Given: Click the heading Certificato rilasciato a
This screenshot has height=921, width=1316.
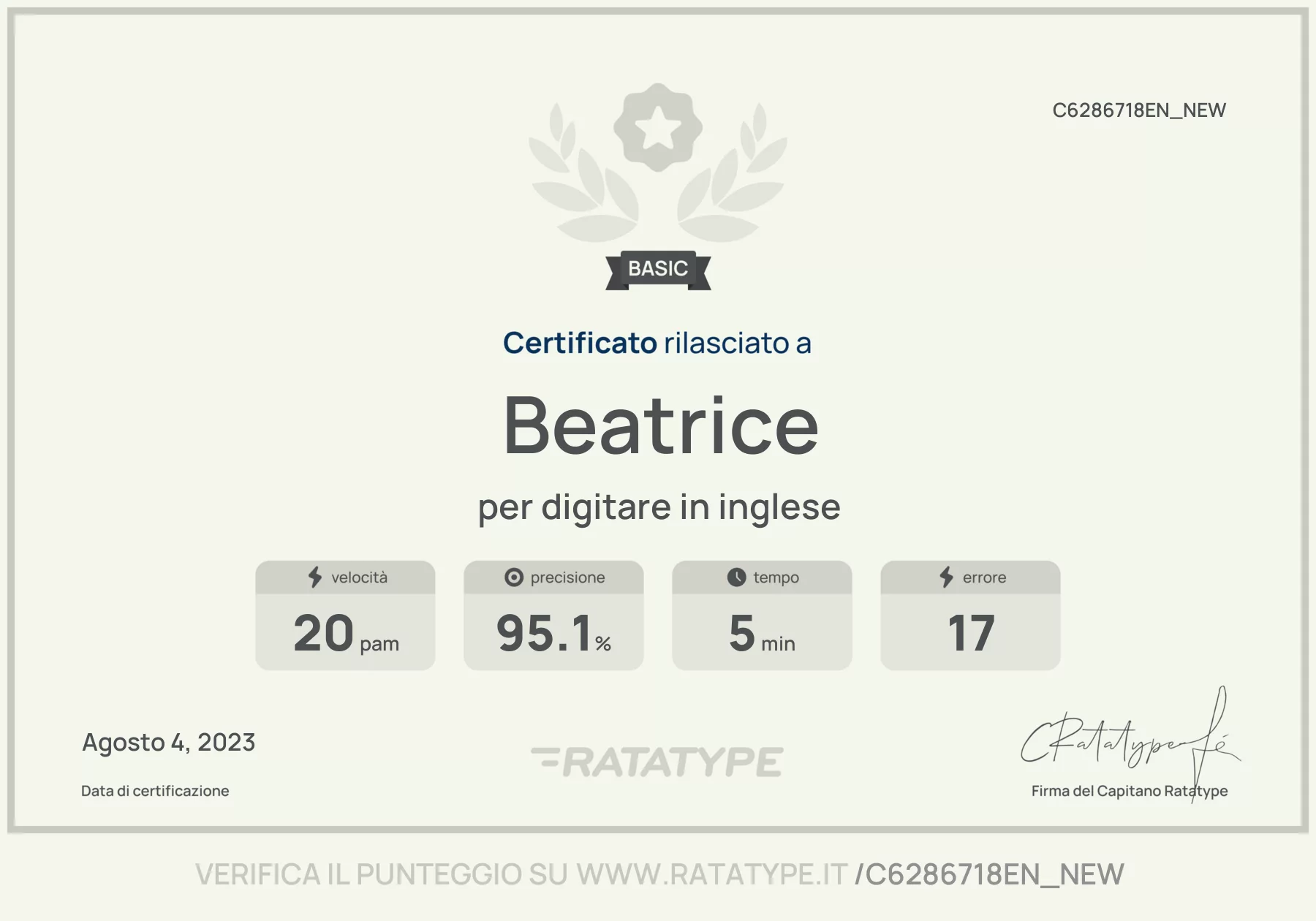Looking at the screenshot, I should coord(657,343).
